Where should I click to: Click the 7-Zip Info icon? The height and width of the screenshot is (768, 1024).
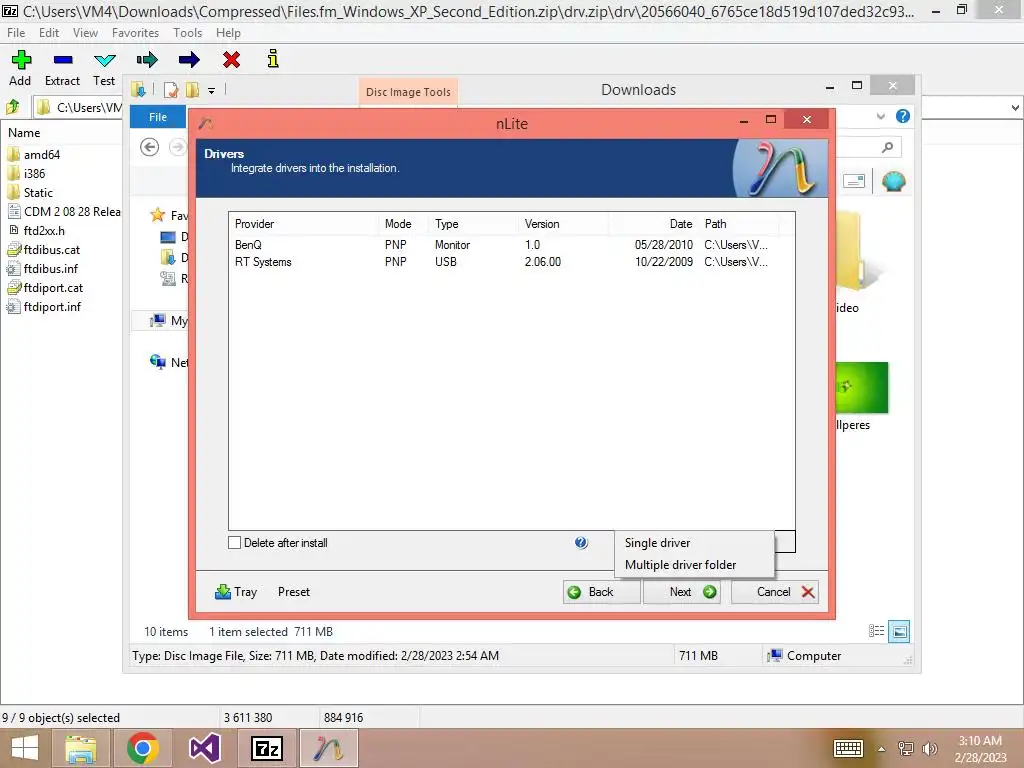273,59
